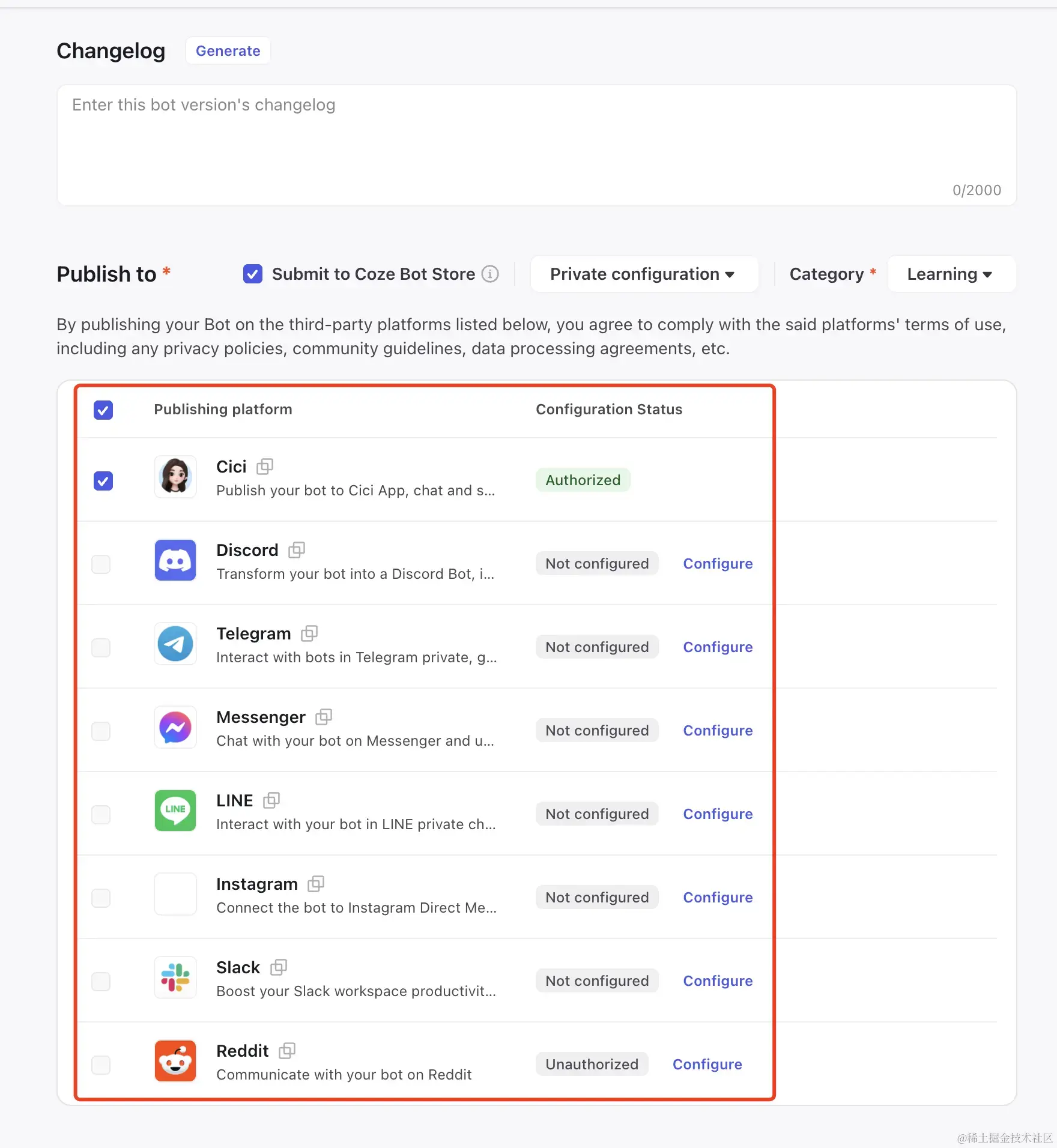Open the link icon next to Telegram
Screen dimensions: 1057x1148
(x=309, y=633)
